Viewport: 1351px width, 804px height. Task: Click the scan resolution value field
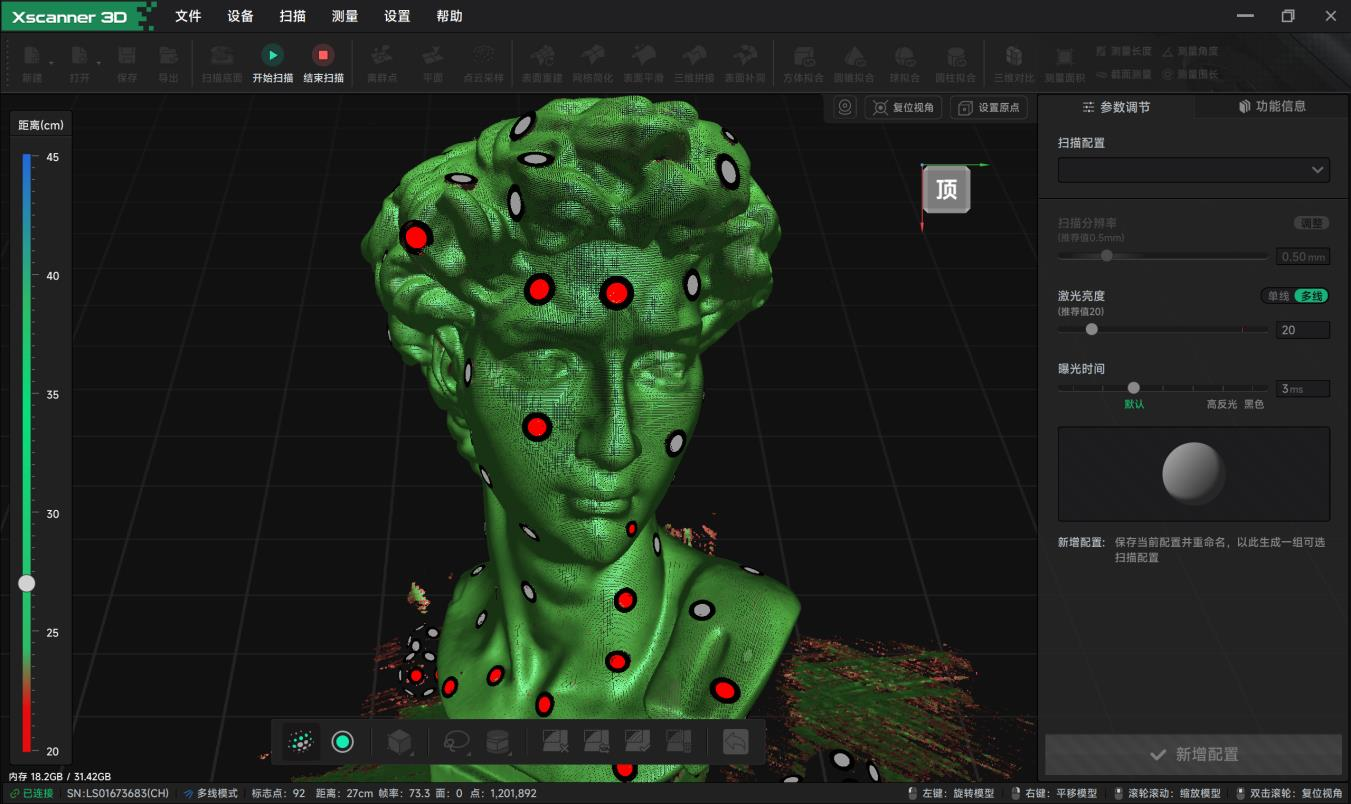1302,257
